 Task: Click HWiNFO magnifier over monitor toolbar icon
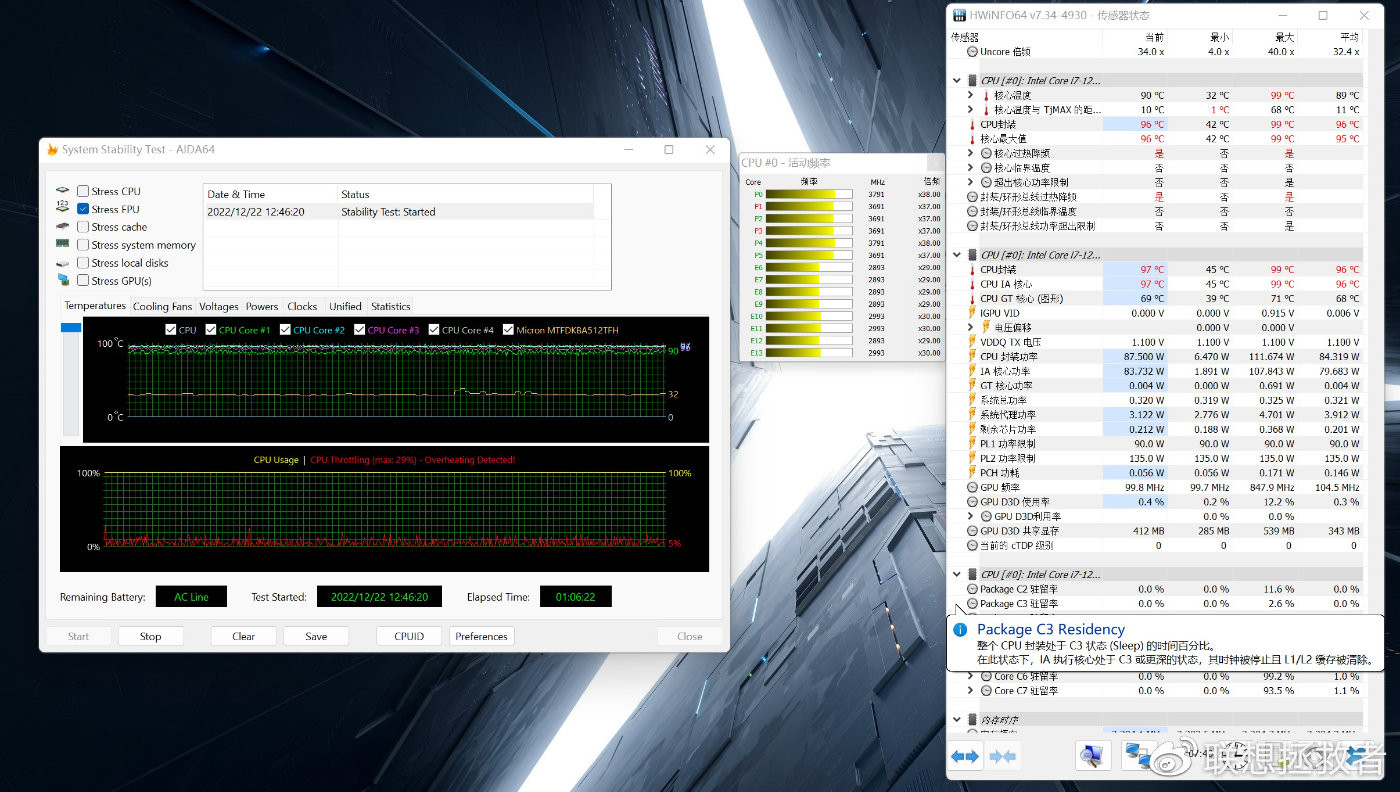[1094, 757]
